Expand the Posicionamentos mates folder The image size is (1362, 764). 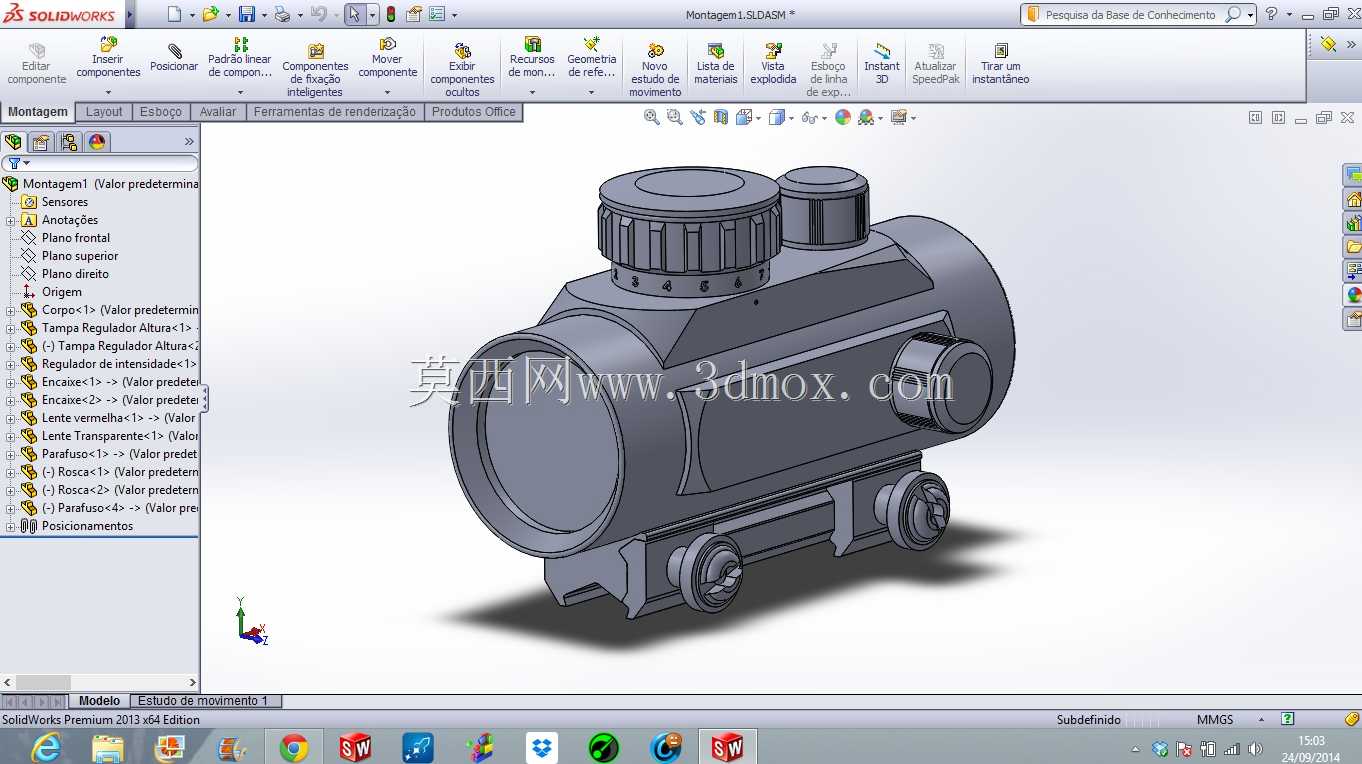(11, 526)
